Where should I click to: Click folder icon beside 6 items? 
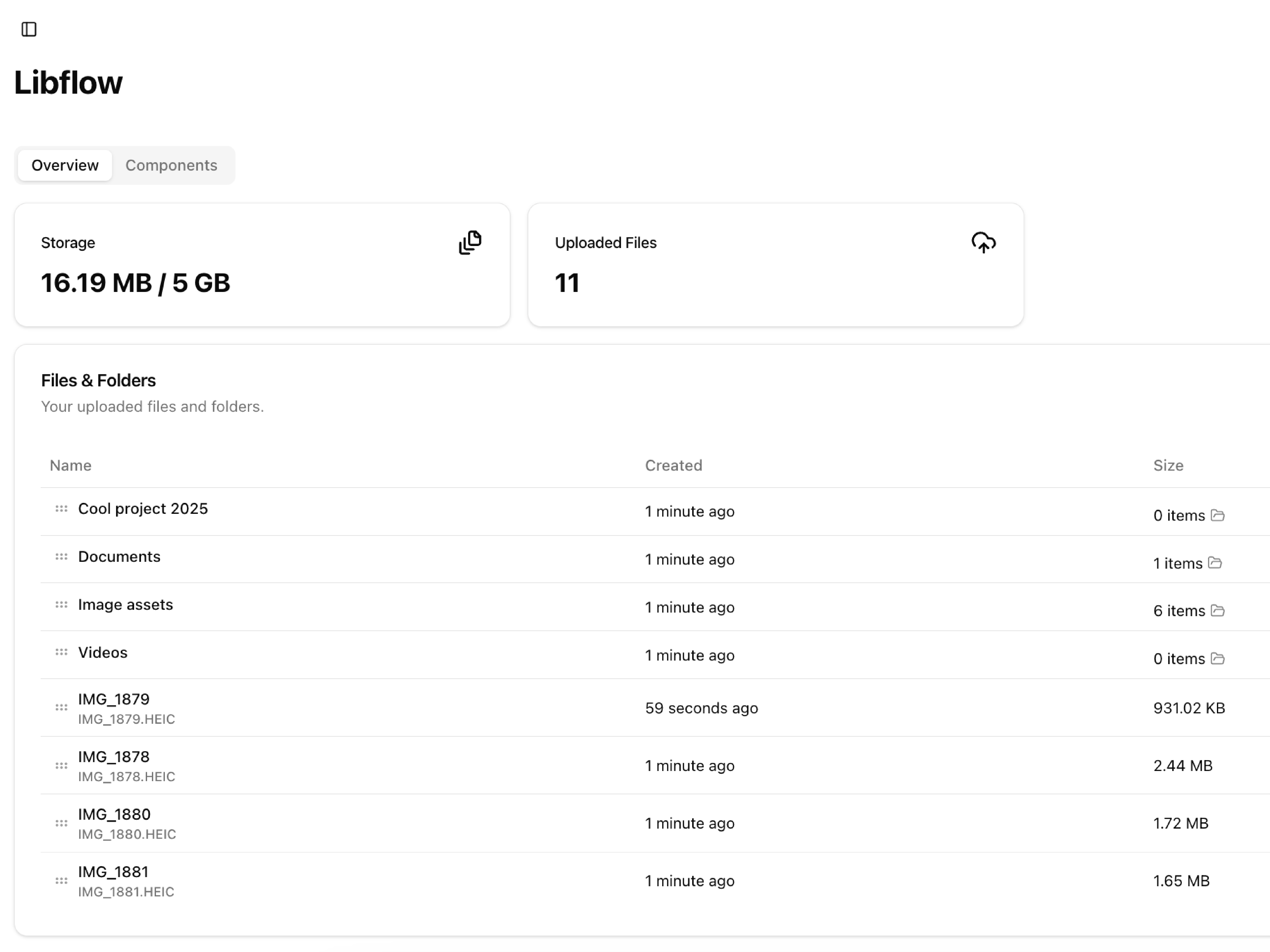point(1217,611)
